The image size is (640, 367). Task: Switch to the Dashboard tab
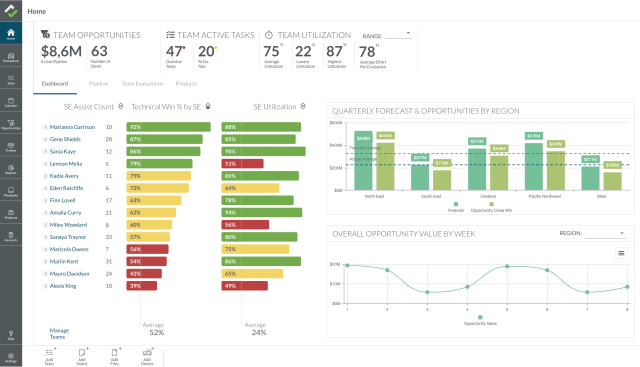click(x=55, y=84)
